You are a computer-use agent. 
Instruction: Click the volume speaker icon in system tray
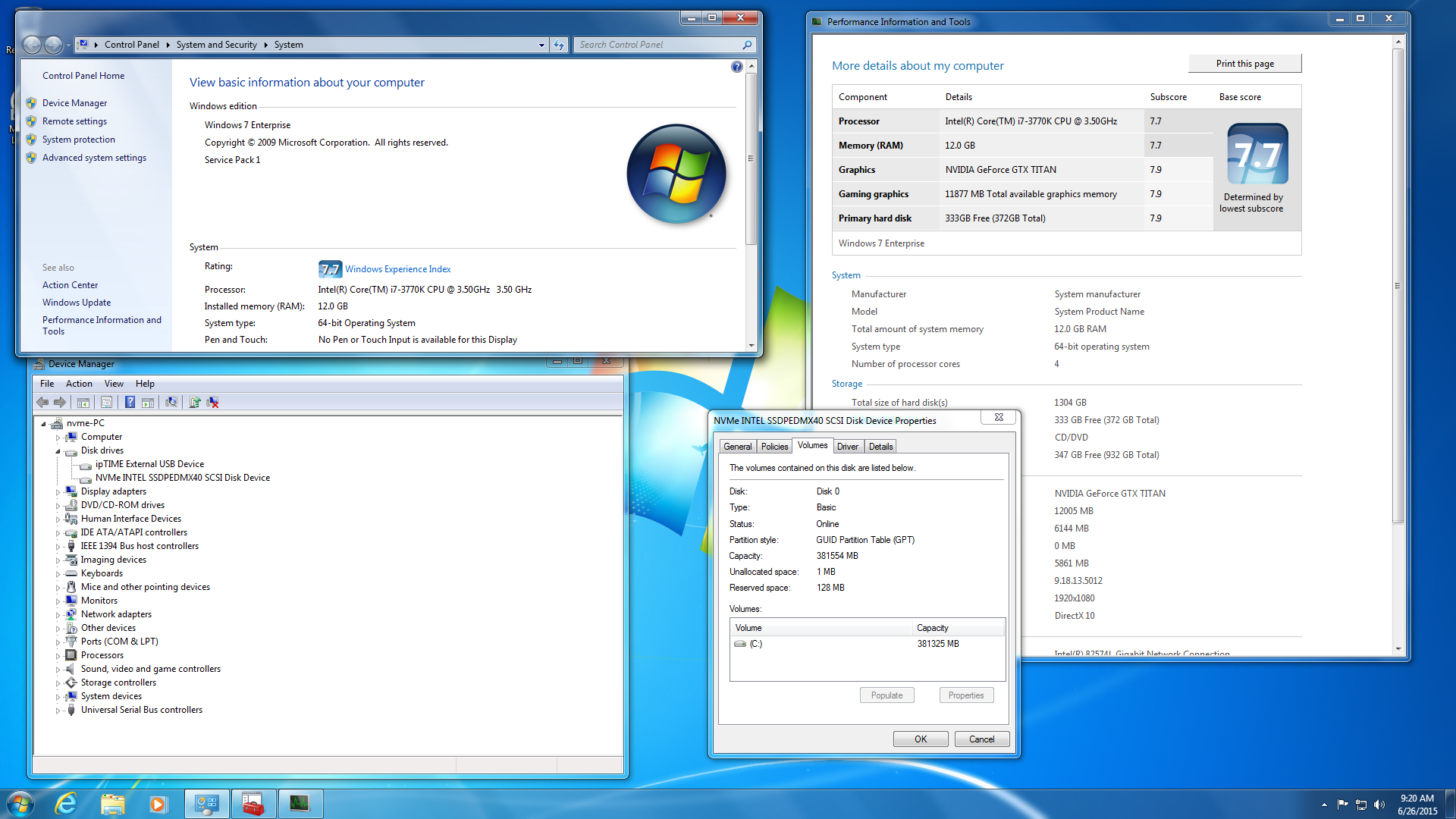tap(1379, 805)
